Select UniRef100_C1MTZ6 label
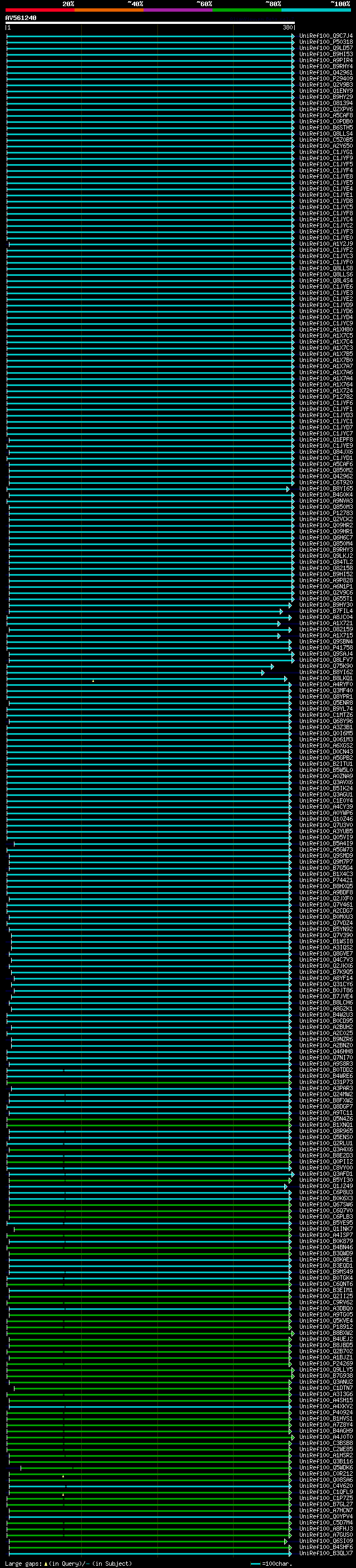 tap(325, 715)
